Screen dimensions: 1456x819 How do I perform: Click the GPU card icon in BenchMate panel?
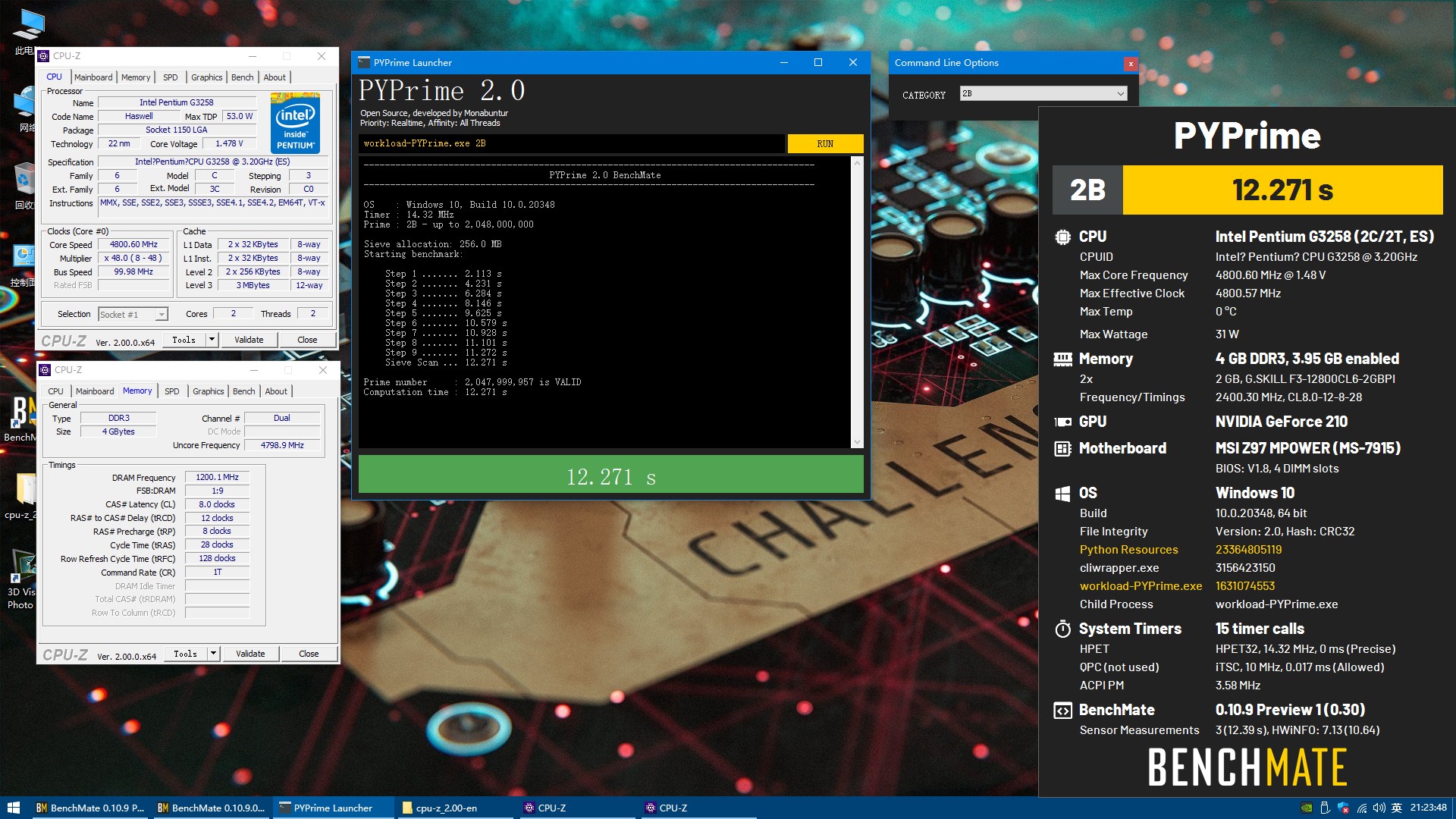pyautogui.click(x=1062, y=422)
